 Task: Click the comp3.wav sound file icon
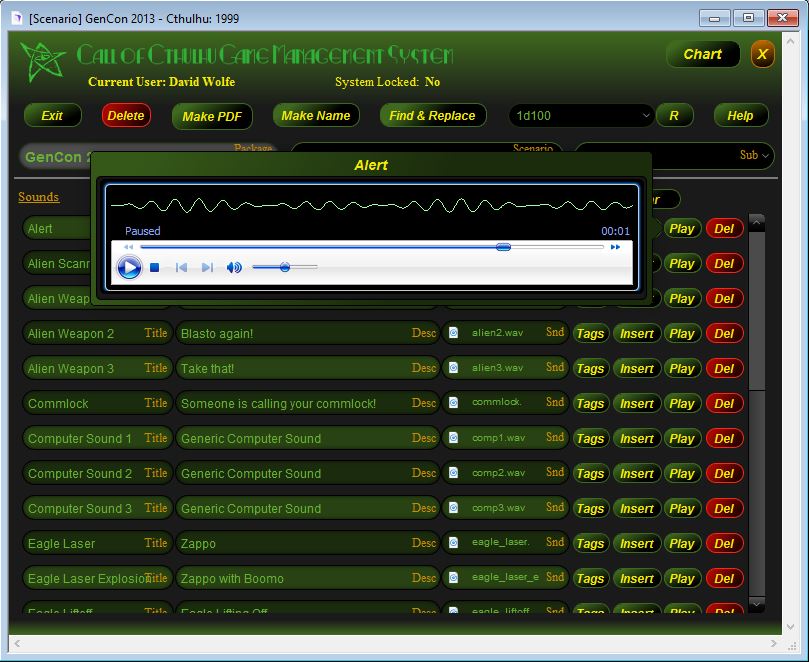click(454, 508)
